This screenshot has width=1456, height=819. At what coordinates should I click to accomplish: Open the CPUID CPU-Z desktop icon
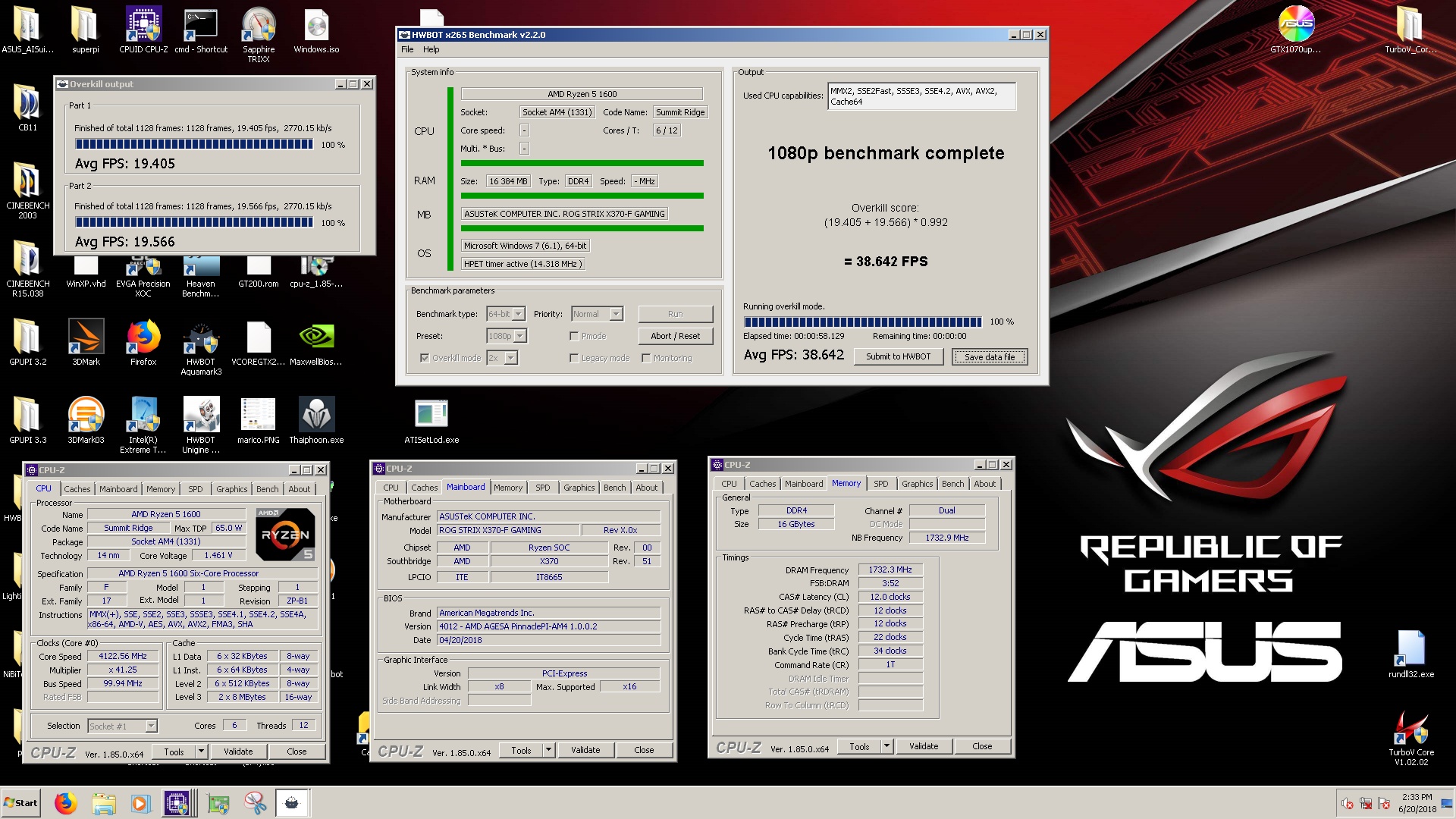point(143,30)
